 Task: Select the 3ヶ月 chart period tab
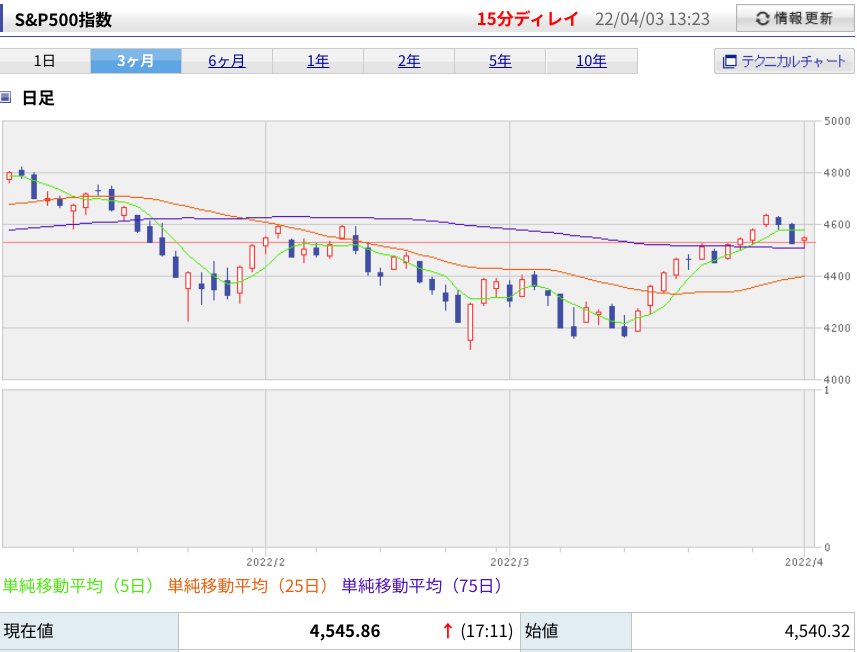click(136, 61)
